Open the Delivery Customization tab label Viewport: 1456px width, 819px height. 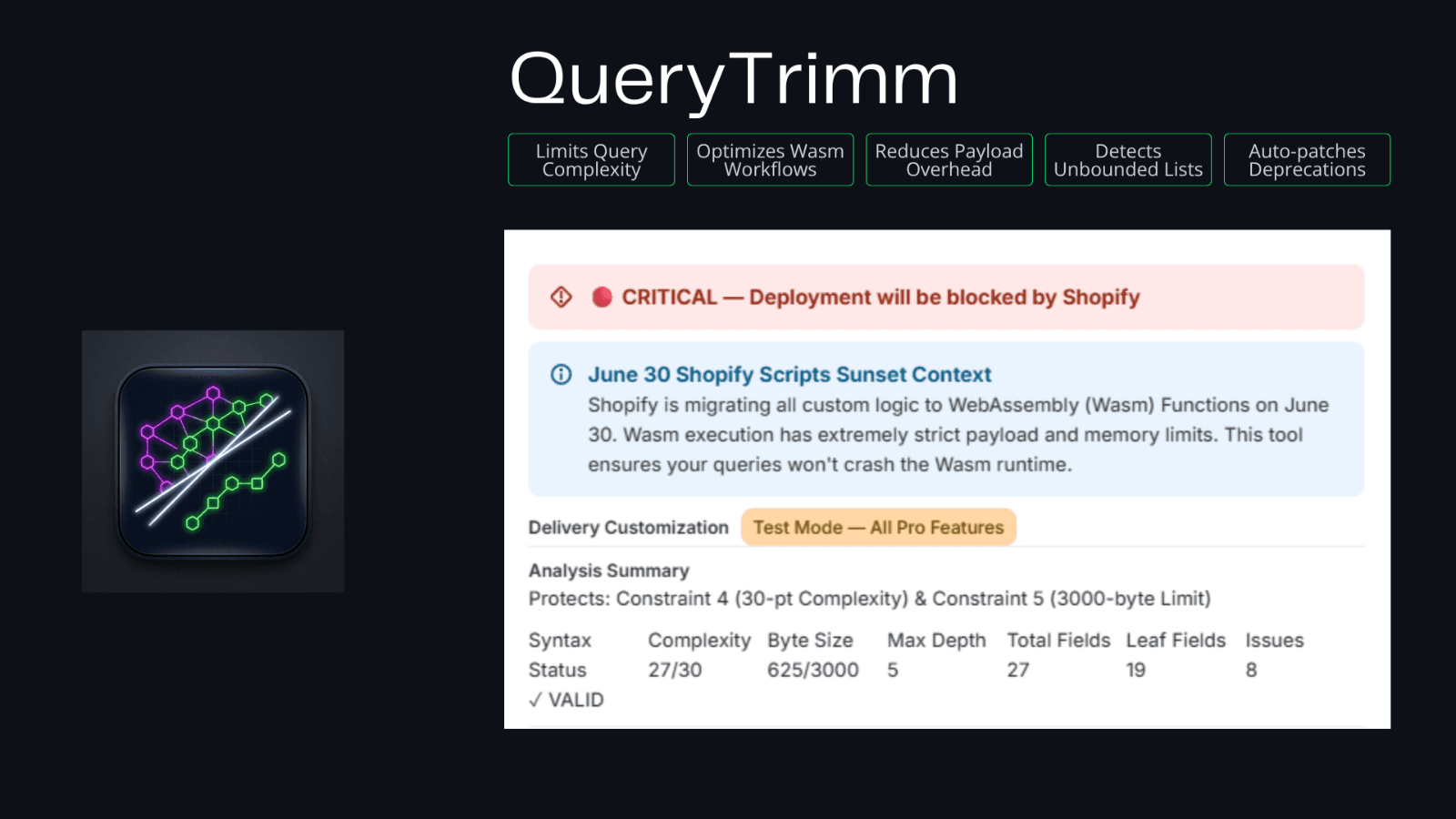[629, 528]
